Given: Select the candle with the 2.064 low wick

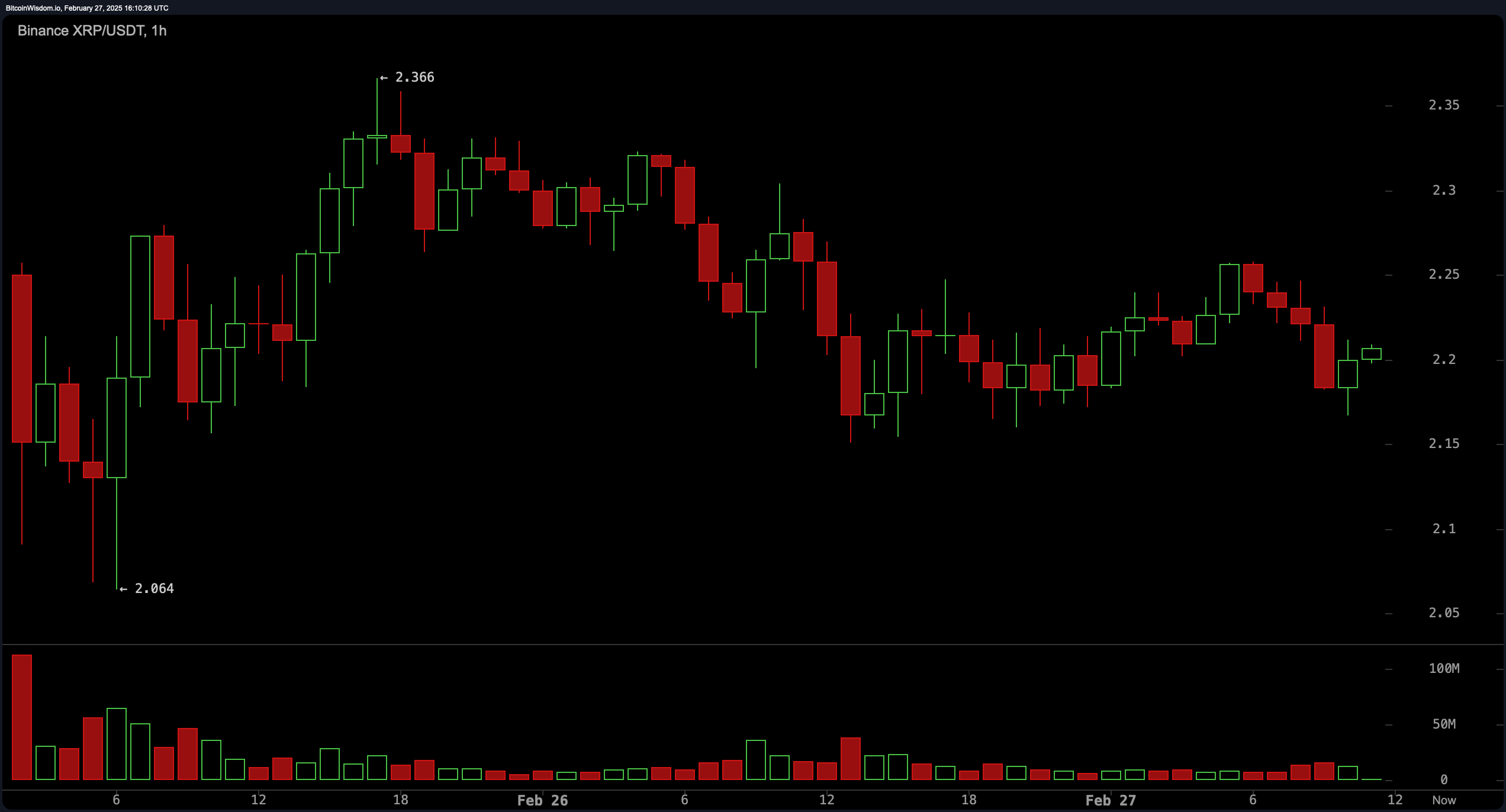Looking at the screenshot, I should [x=116, y=426].
